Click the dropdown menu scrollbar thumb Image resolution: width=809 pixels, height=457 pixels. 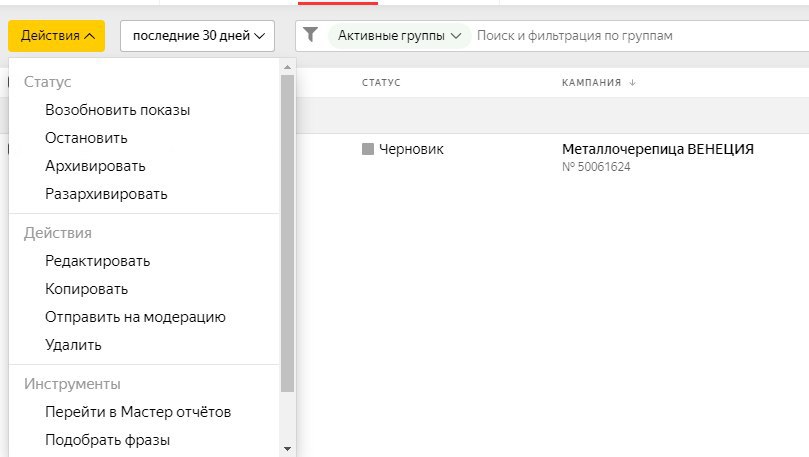(x=287, y=234)
